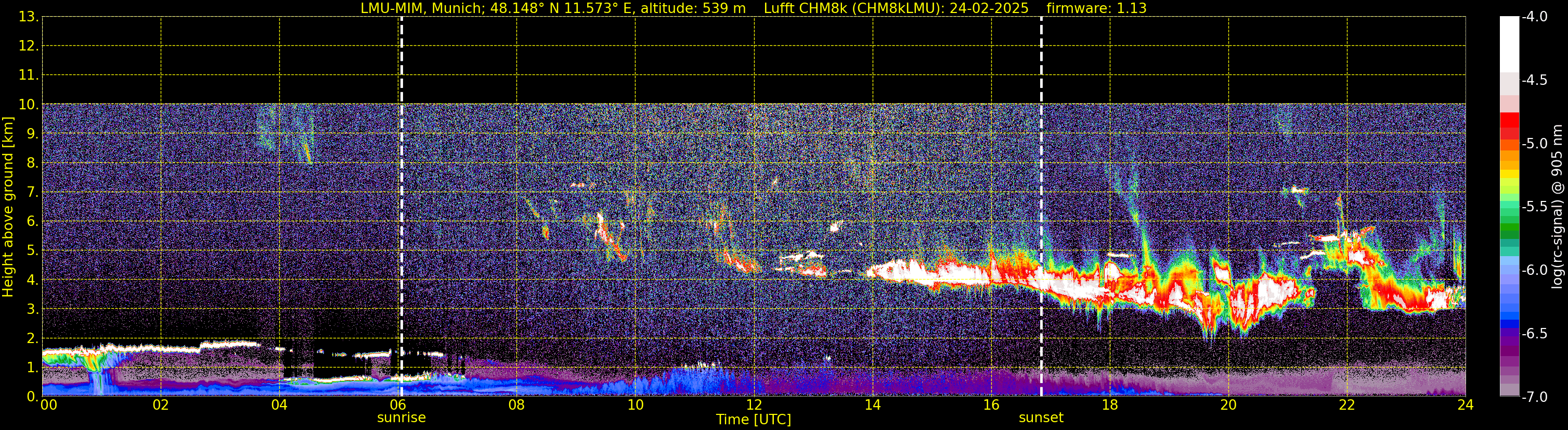Click the '24' time axis tick label
The width and height of the screenshot is (1568, 430).
[x=1466, y=405]
